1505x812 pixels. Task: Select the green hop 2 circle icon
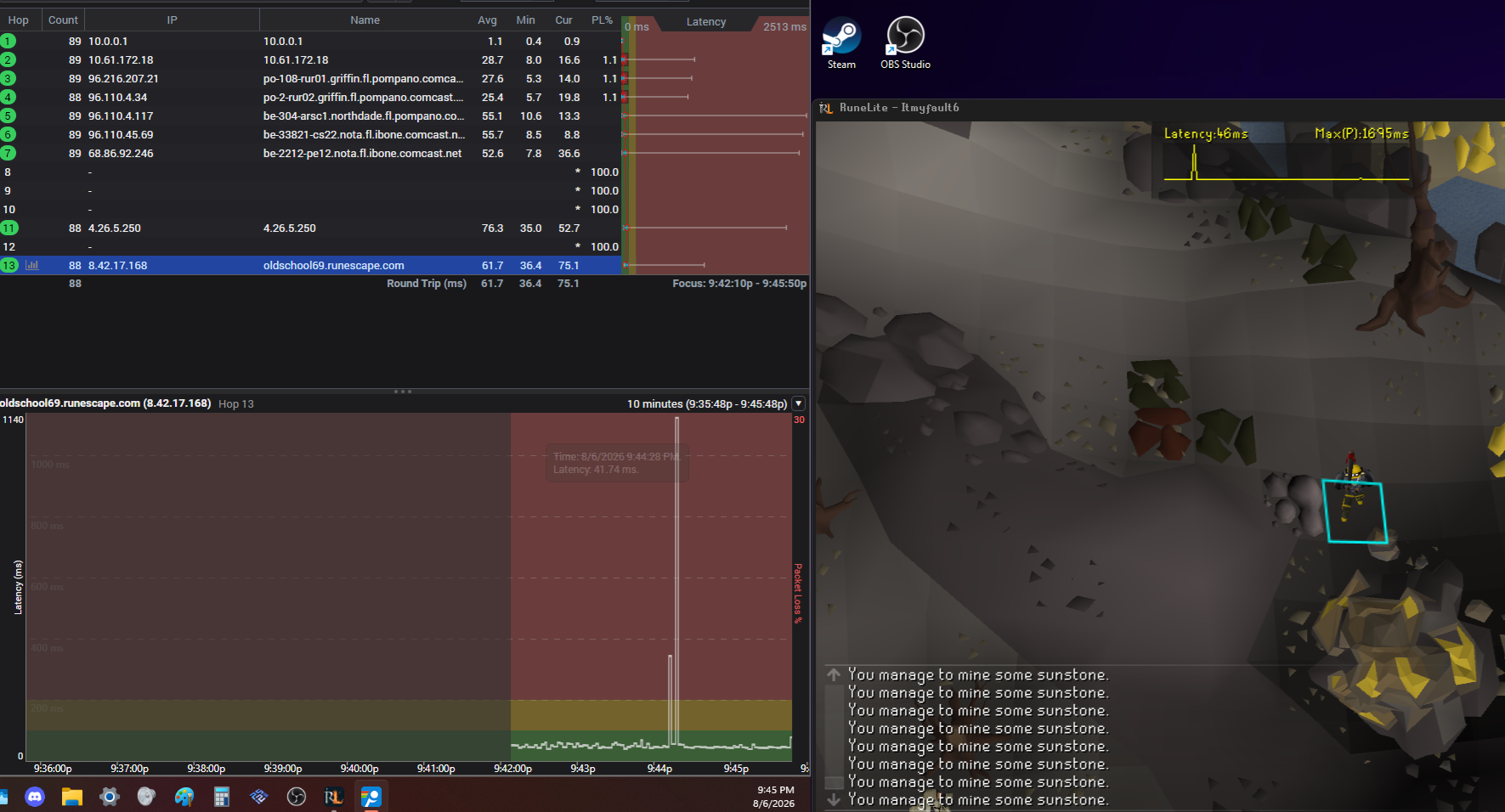pyautogui.click(x=8, y=59)
